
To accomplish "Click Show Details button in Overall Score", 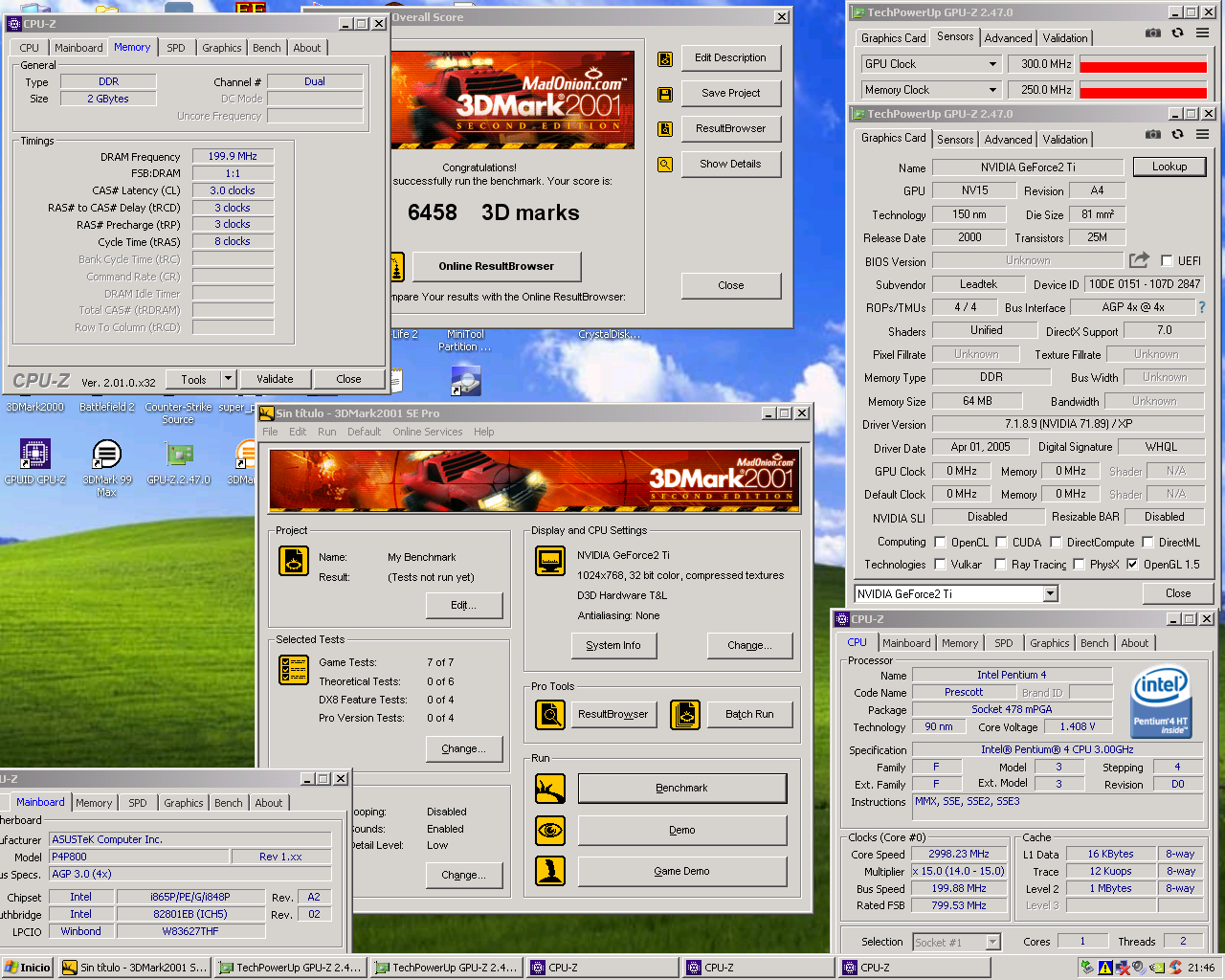I will (x=731, y=164).
